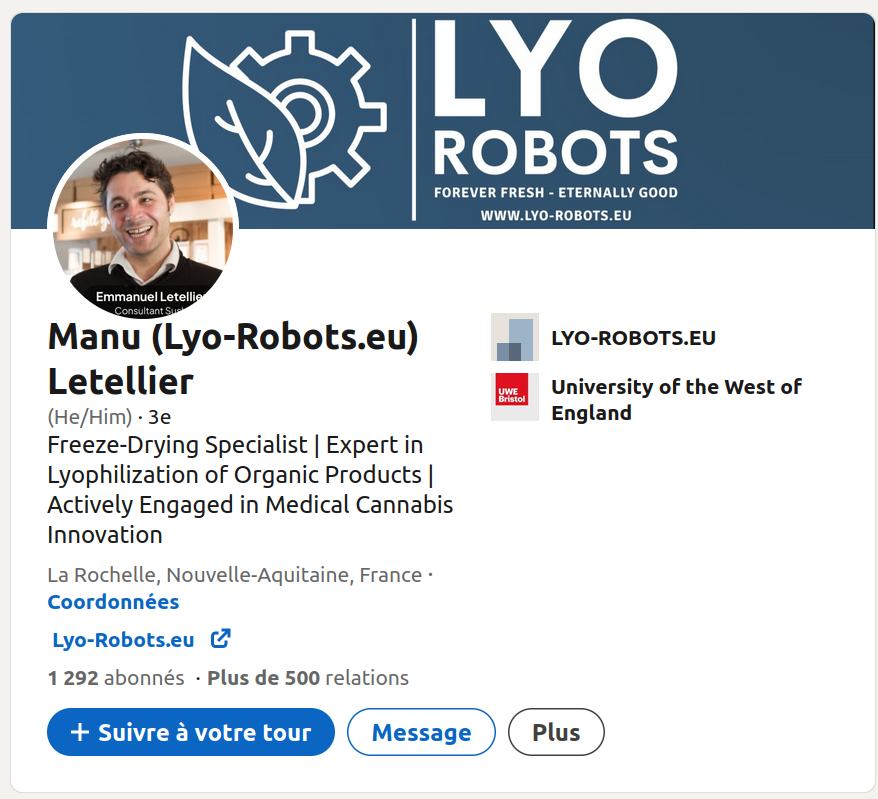878x799 pixels.
Task: Click the "1 292 abonnés" followers count
Action: pyautogui.click(x=116, y=678)
